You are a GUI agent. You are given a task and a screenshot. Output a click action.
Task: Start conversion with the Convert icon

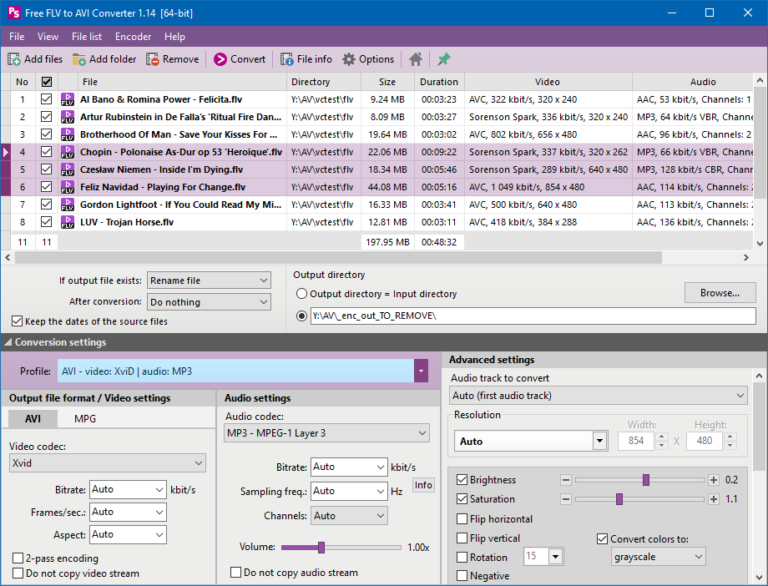coord(220,59)
